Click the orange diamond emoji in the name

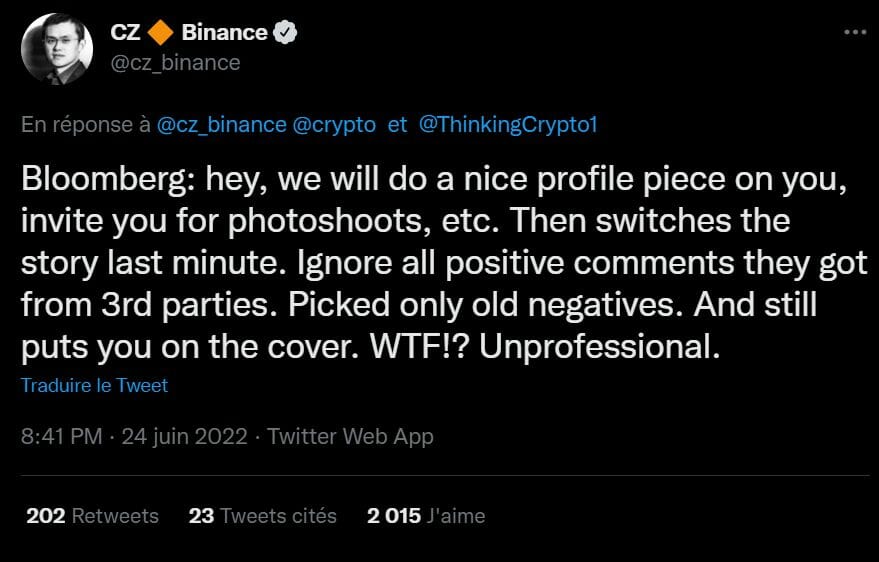(x=160, y=33)
